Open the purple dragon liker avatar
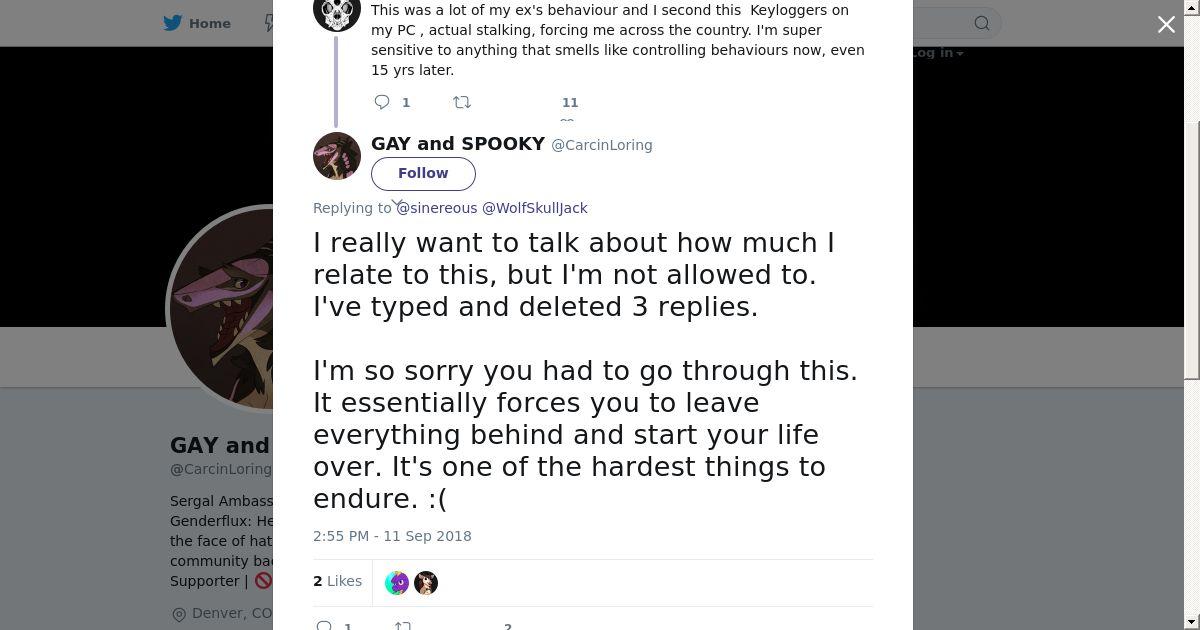 397,583
